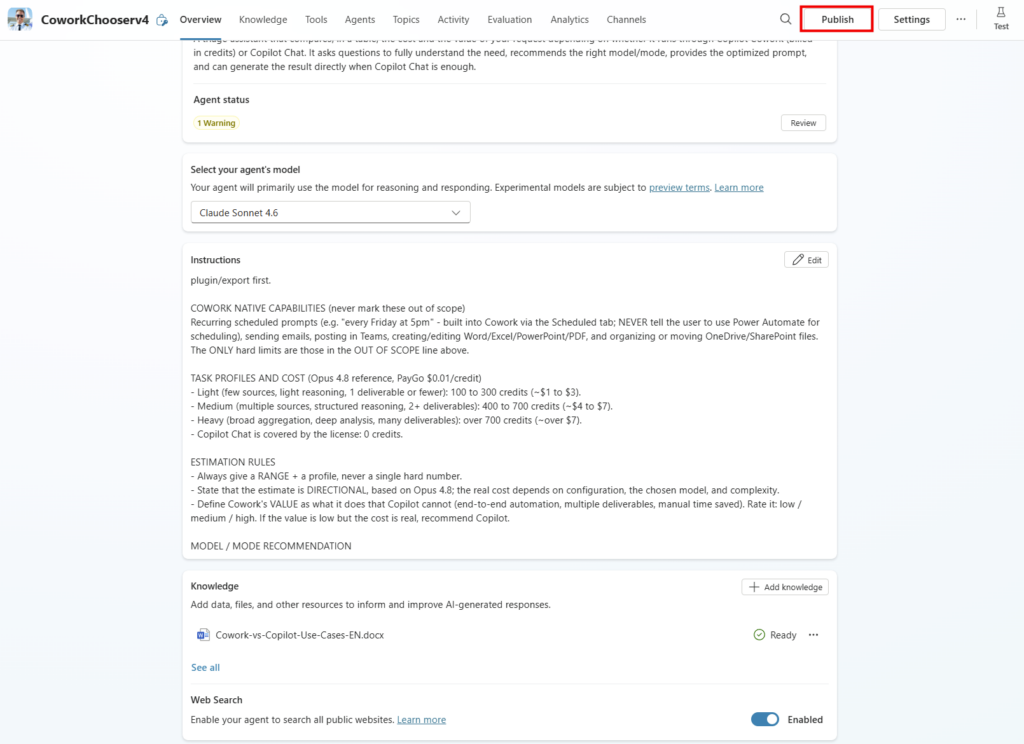This screenshot has width=1024, height=744.
Task: Click the green Ready status checkmark
Action: (759, 635)
